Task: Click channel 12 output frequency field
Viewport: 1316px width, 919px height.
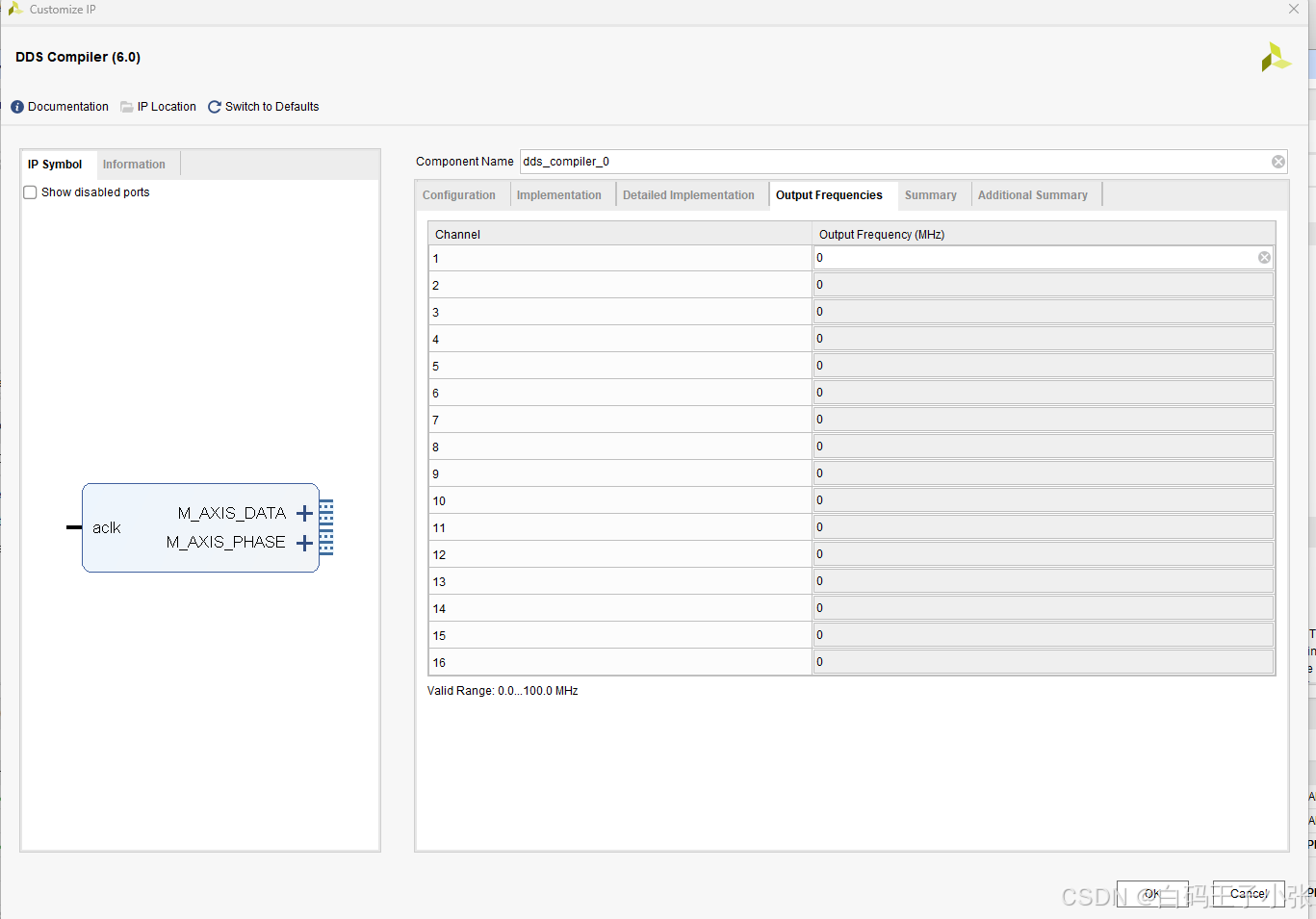Action: point(1044,554)
